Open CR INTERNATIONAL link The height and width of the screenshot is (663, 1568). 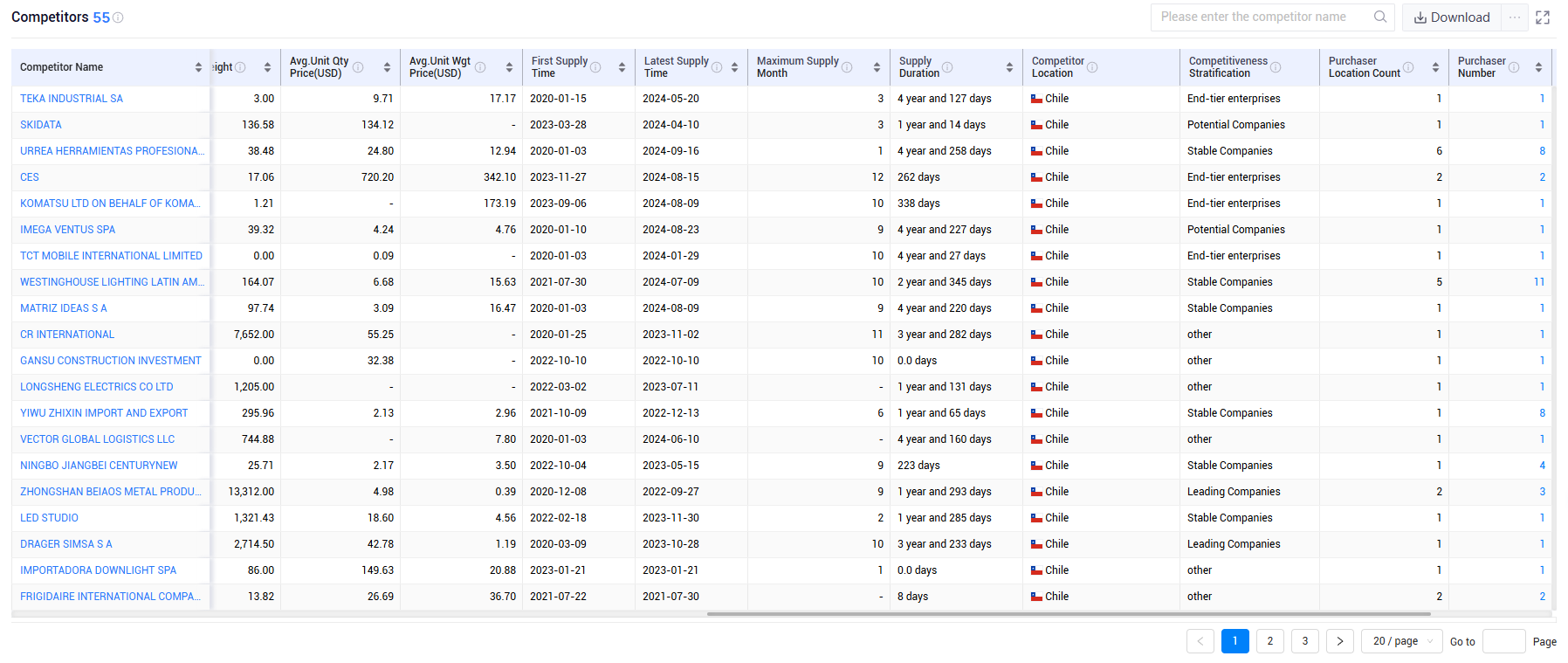[x=67, y=335]
